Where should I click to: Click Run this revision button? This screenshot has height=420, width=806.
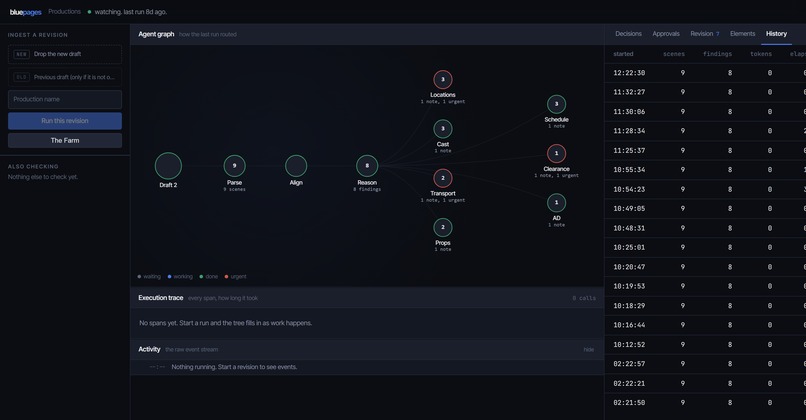65,121
